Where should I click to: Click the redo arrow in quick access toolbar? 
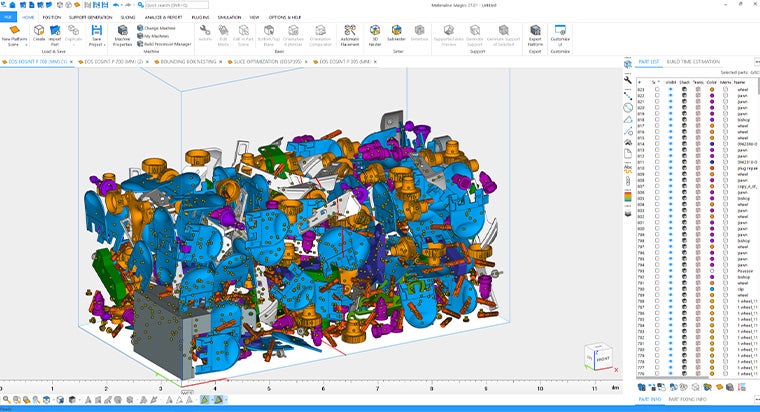pos(128,5)
